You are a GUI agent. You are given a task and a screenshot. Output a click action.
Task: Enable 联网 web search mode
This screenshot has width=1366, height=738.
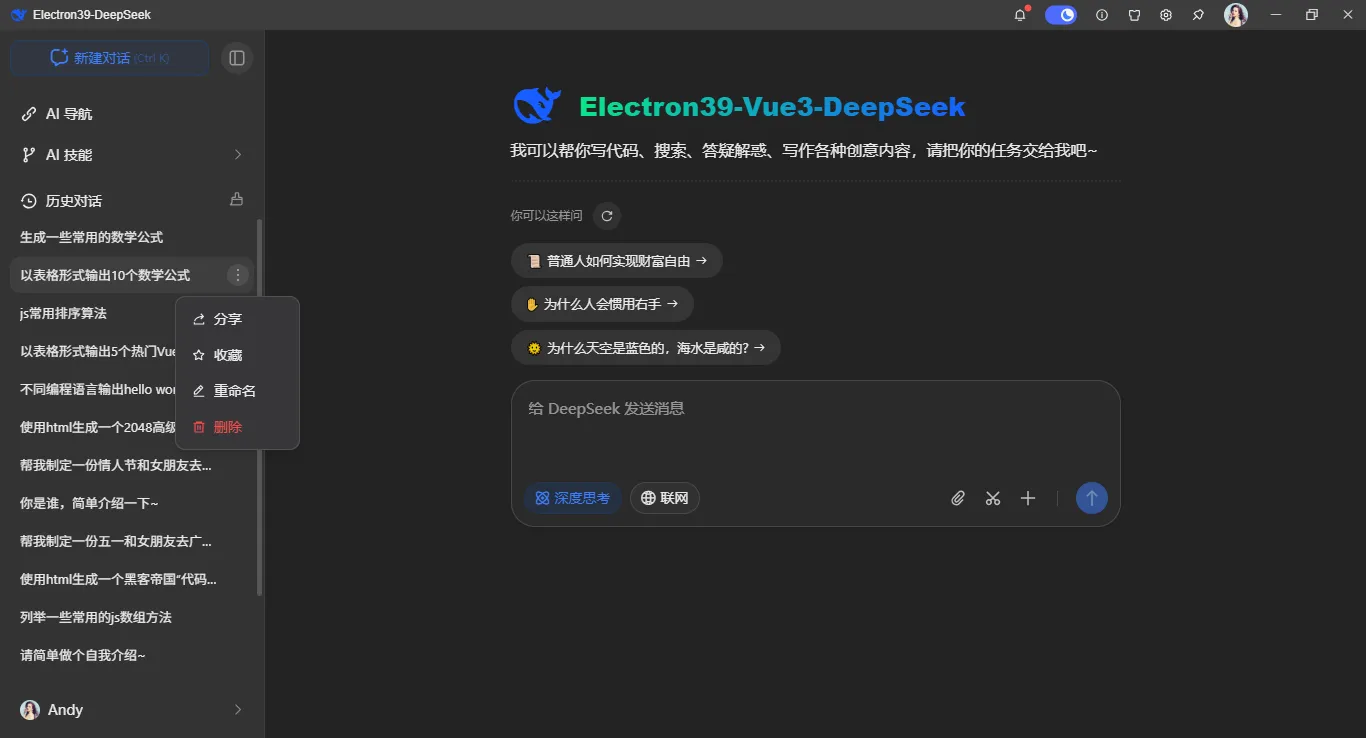664,497
